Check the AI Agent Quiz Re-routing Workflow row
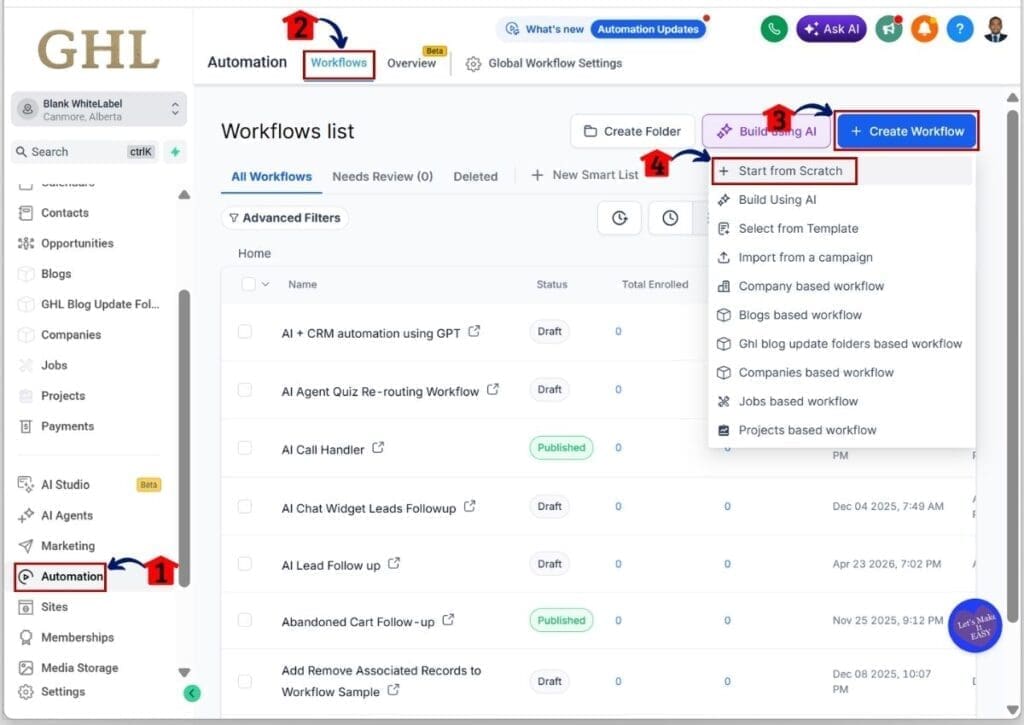1024x725 pixels. tap(245, 390)
